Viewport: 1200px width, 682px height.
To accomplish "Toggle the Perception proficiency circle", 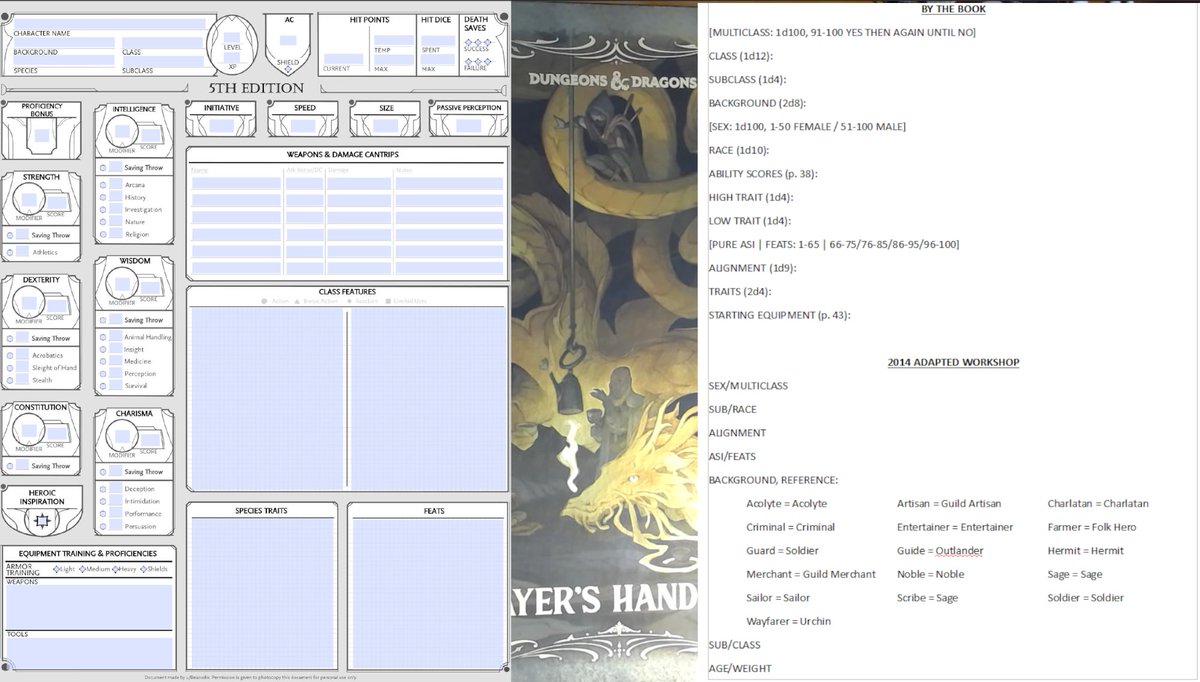I will (x=104, y=373).
